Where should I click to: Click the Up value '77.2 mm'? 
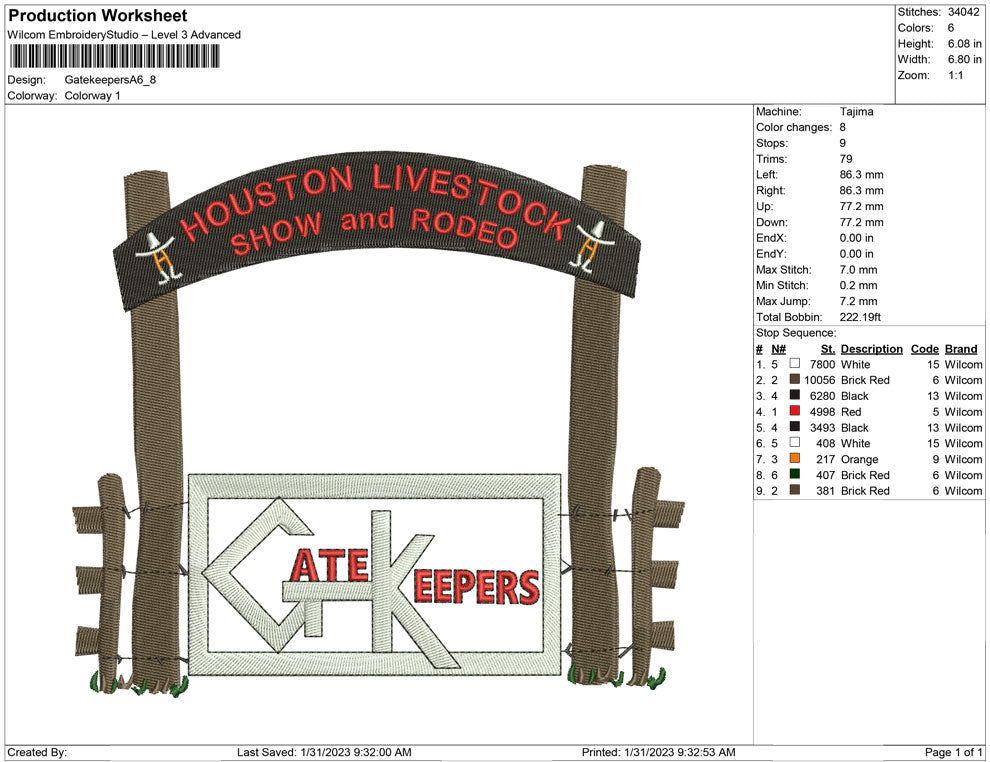[861, 206]
